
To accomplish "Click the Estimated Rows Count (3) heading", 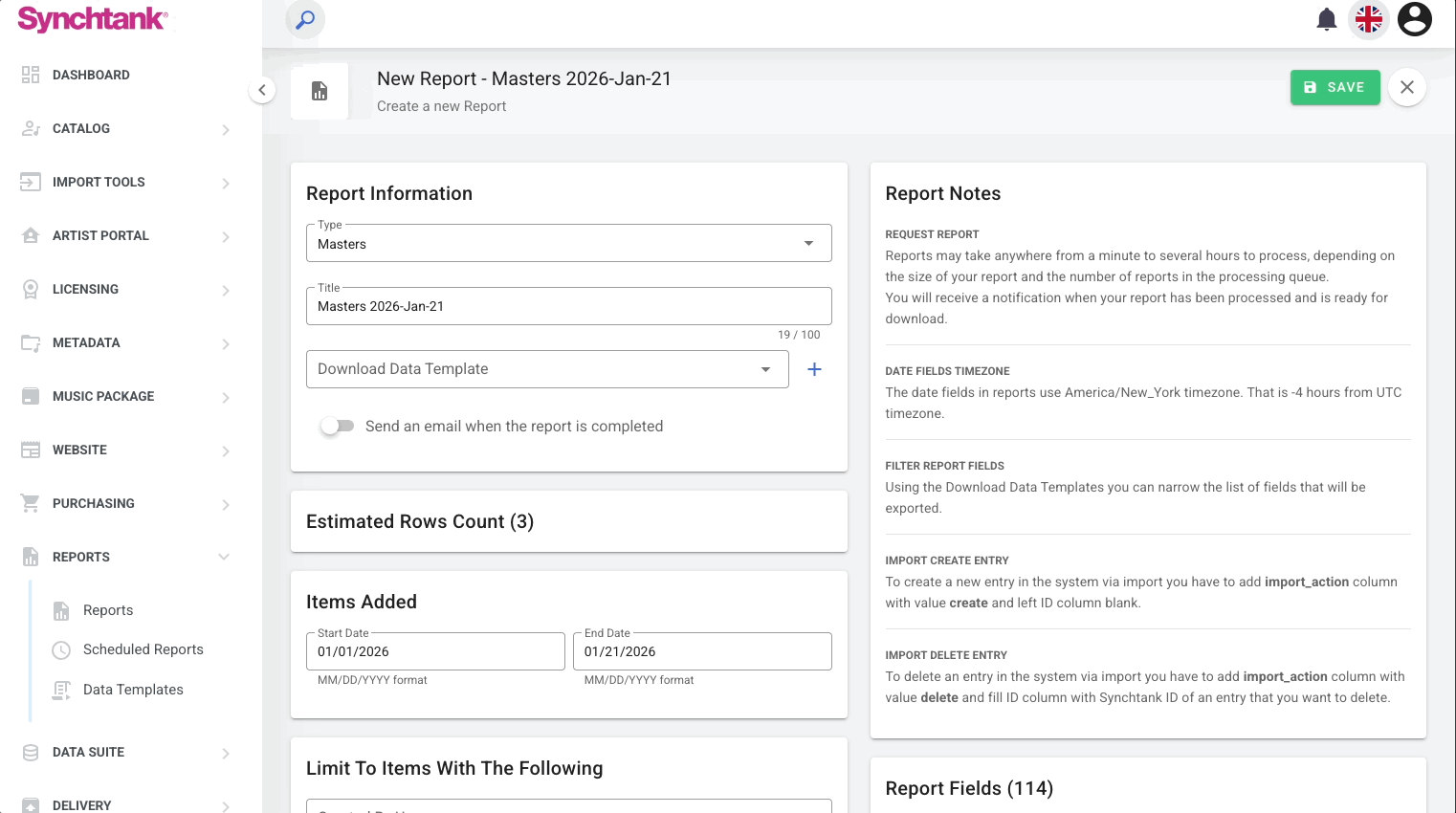I will [420, 521].
